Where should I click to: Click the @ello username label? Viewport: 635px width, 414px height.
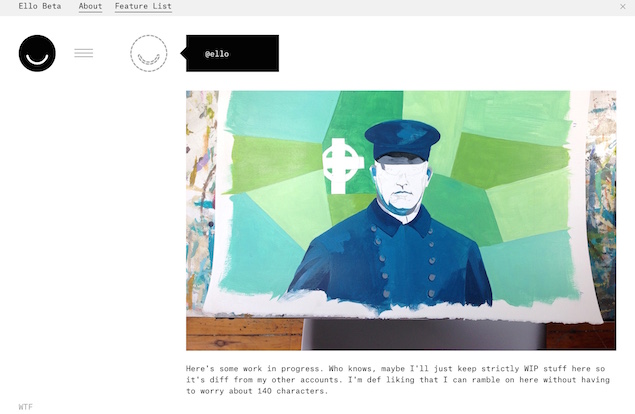(x=217, y=54)
